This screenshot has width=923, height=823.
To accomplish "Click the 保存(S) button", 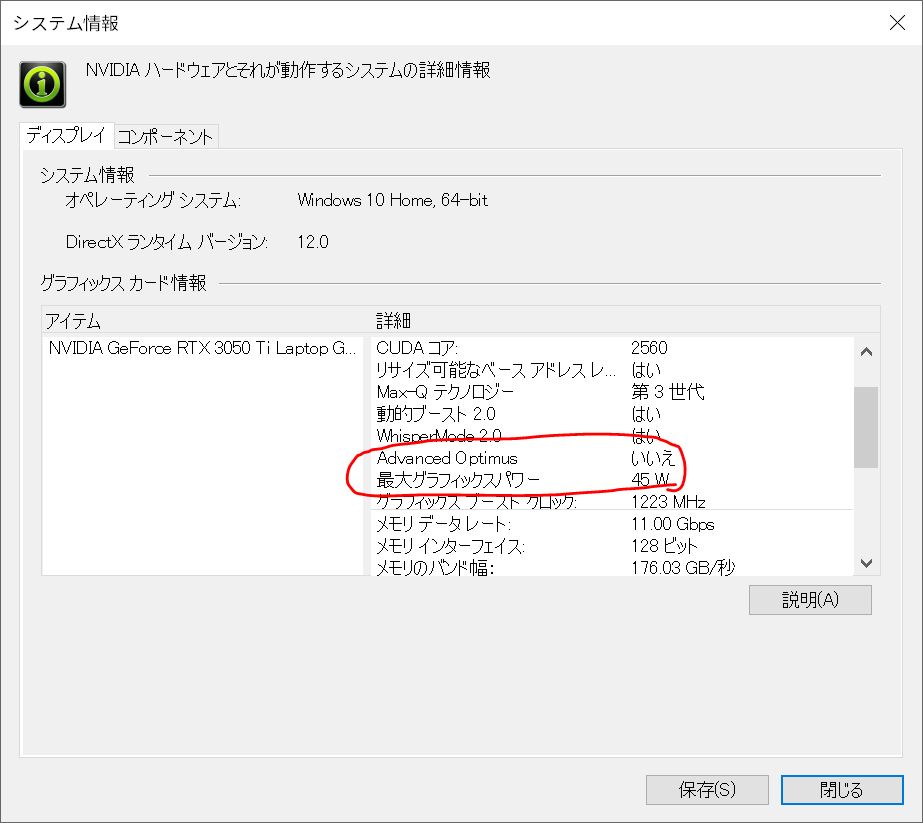I will click(x=707, y=789).
